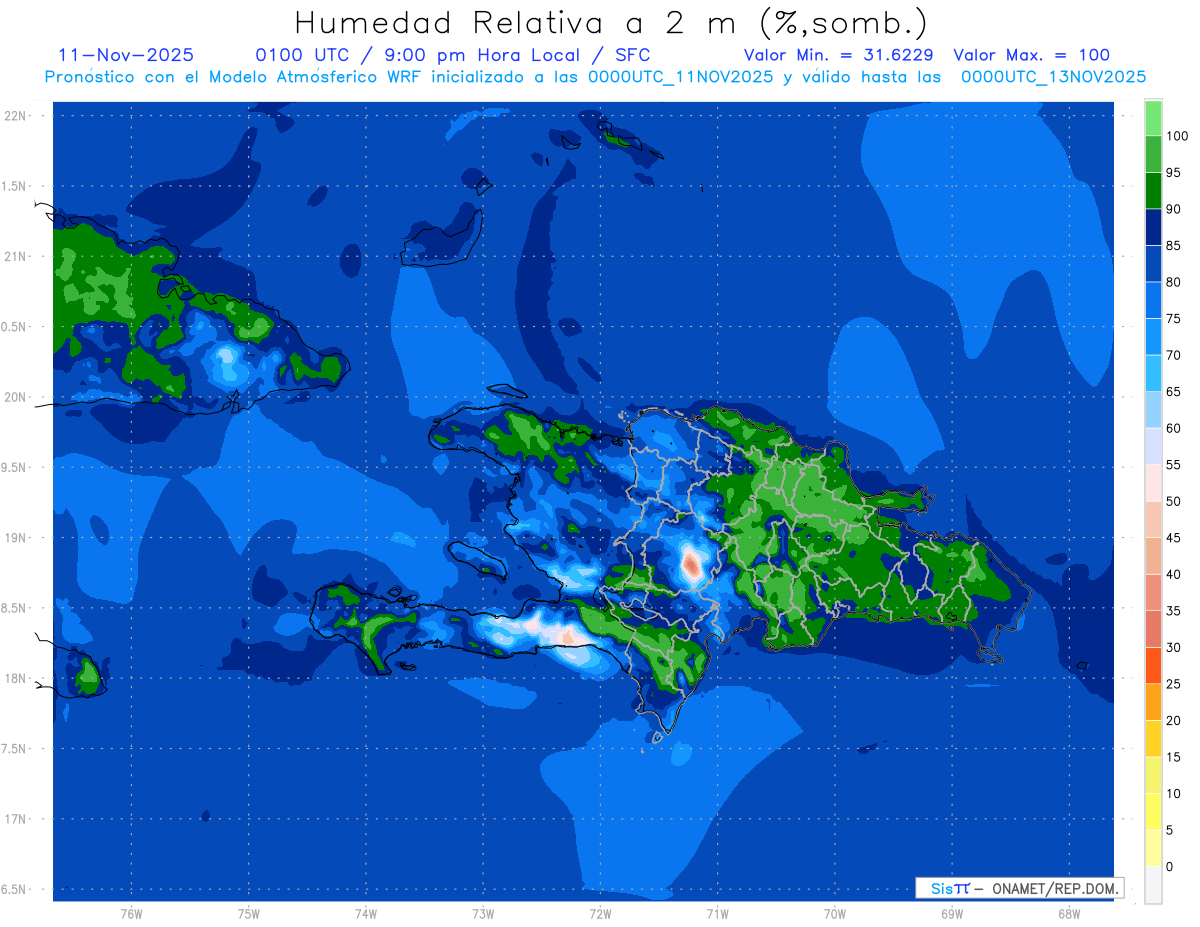This screenshot has width=1200, height=927.
Task: Click the longitude axis label '76W'
Action: coord(131,914)
